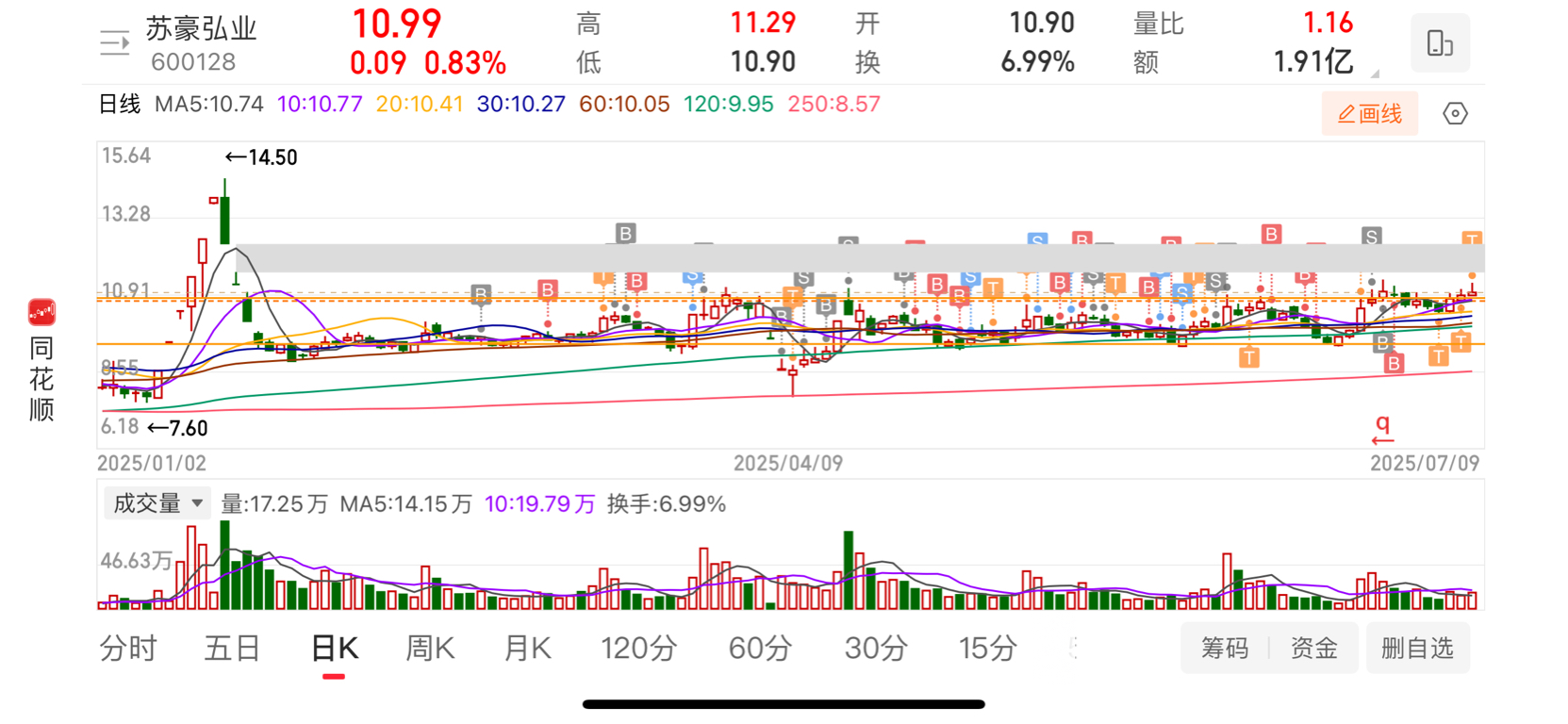Tap the current price 10.99

397,24
